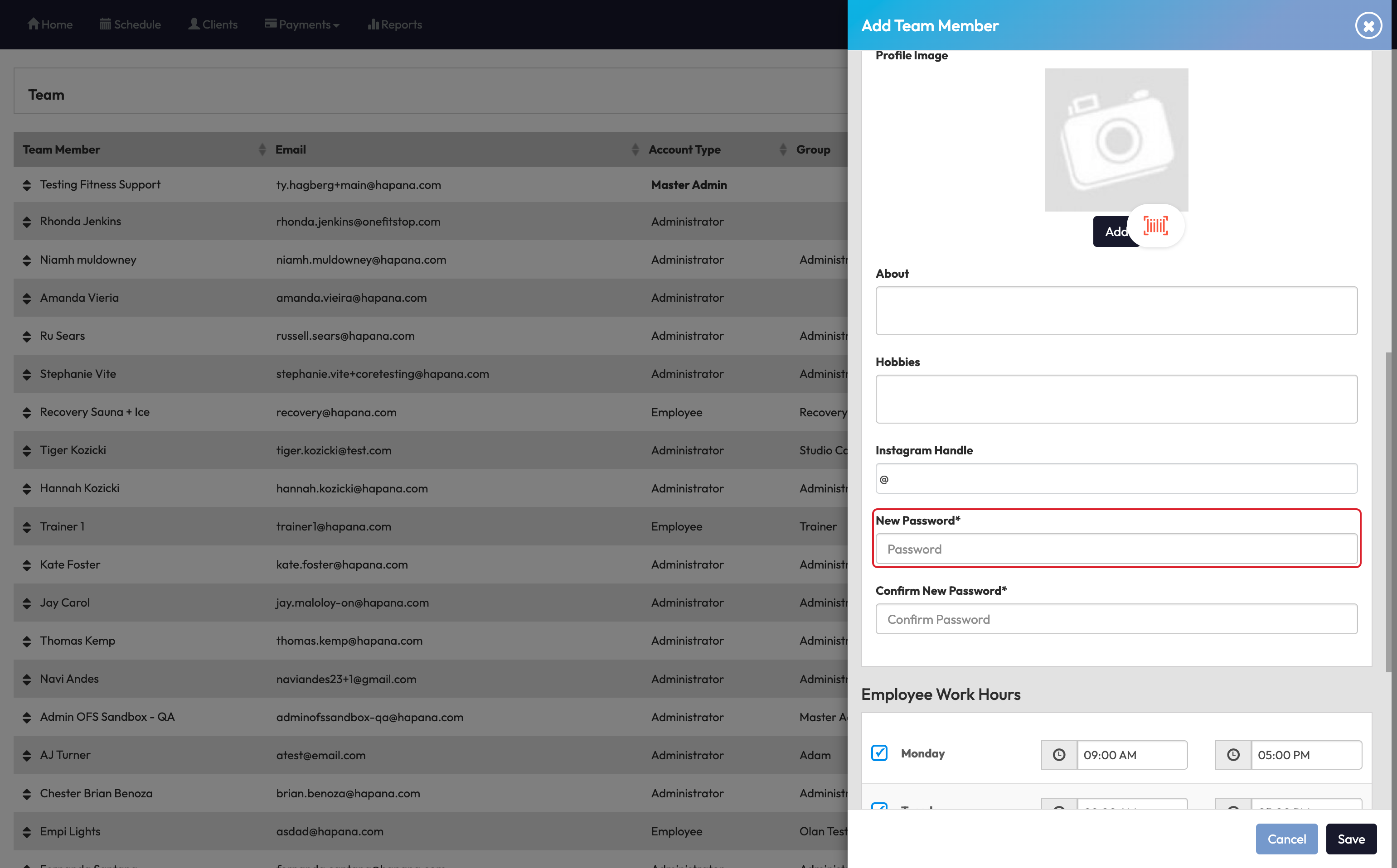
Task: Click Monday start time clock icon
Action: coord(1059,755)
